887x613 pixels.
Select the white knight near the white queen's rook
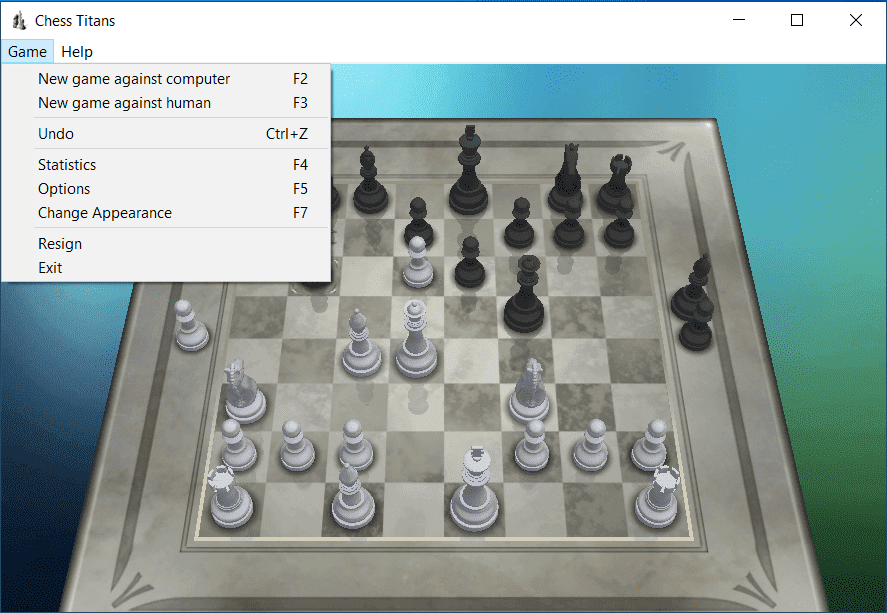244,391
